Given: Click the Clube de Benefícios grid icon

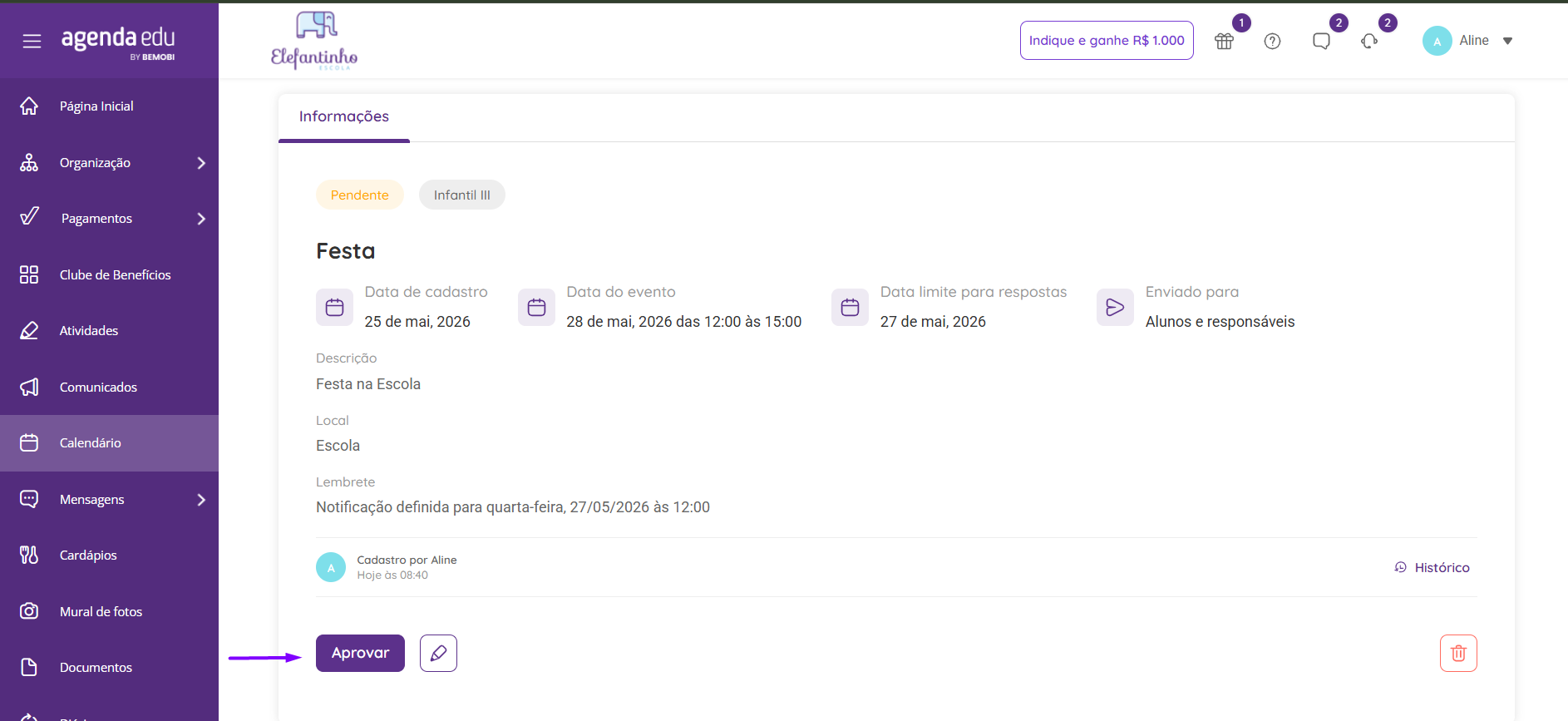Looking at the screenshot, I should point(29,274).
